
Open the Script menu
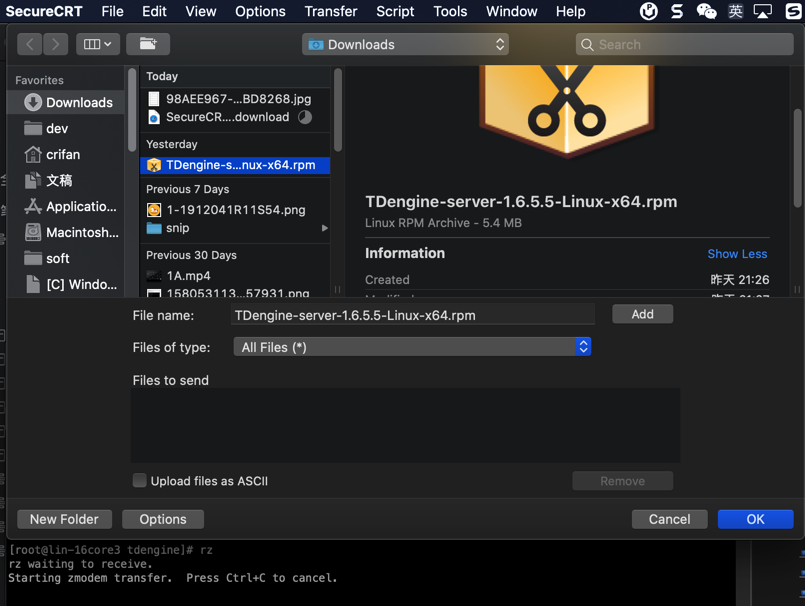point(395,11)
